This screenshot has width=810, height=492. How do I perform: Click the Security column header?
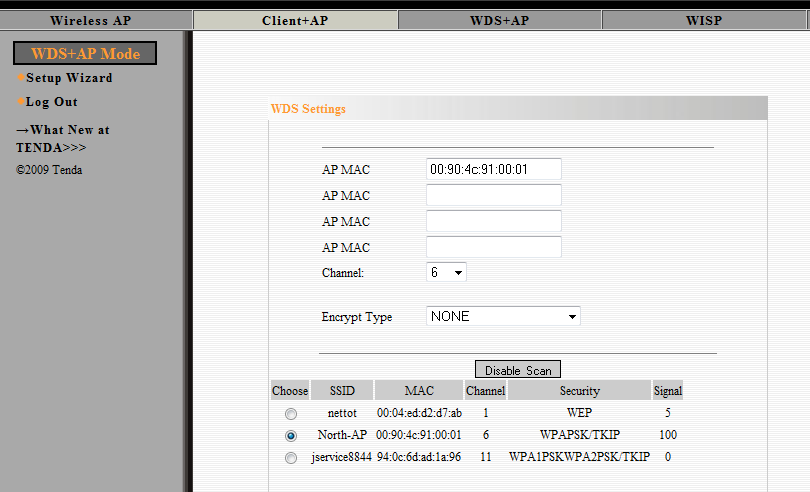coord(579,391)
